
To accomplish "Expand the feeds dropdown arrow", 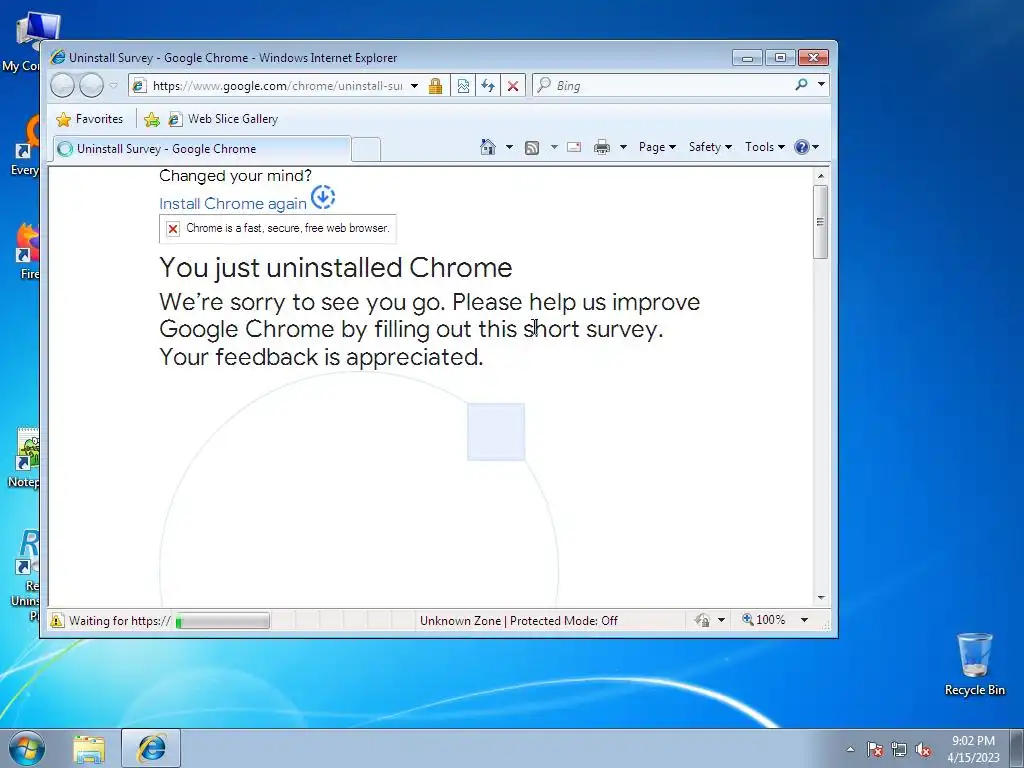I will [x=554, y=147].
